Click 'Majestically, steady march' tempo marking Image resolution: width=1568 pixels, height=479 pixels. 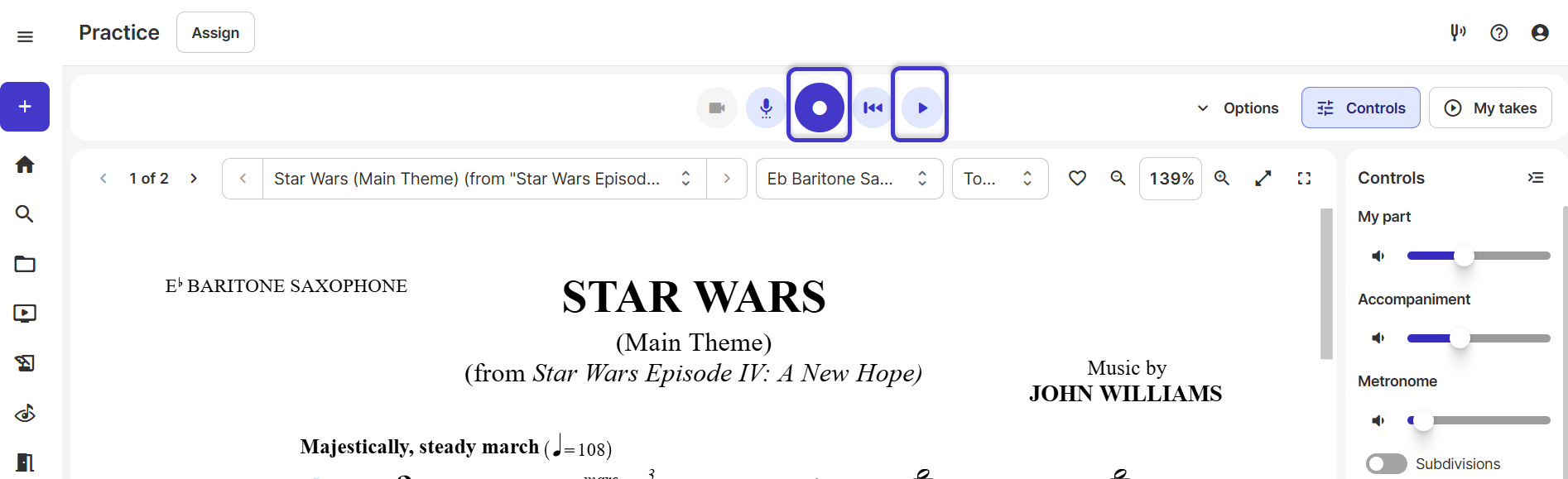pos(419,447)
